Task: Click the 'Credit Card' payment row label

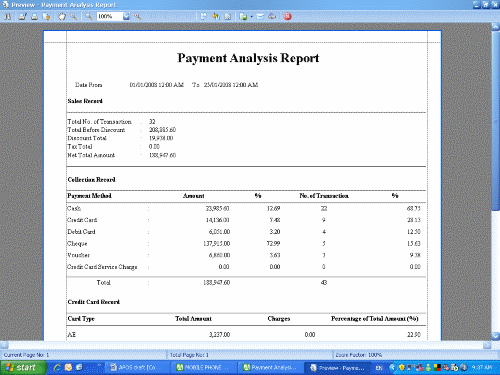Action: click(x=82, y=220)
